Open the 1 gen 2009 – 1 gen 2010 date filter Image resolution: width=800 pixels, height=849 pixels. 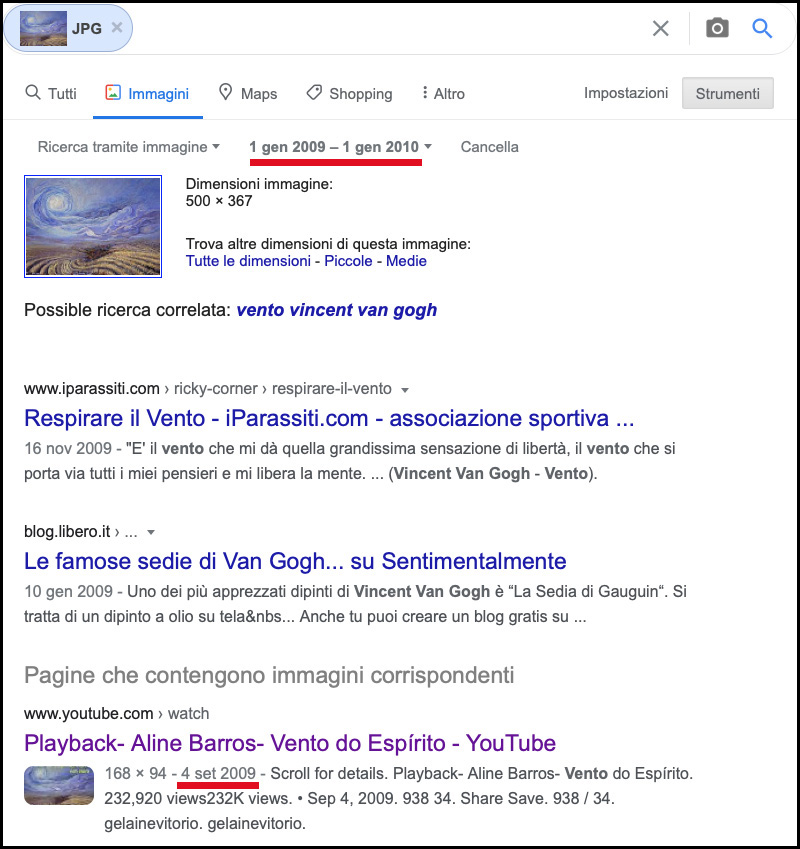[x=340, y=147]
